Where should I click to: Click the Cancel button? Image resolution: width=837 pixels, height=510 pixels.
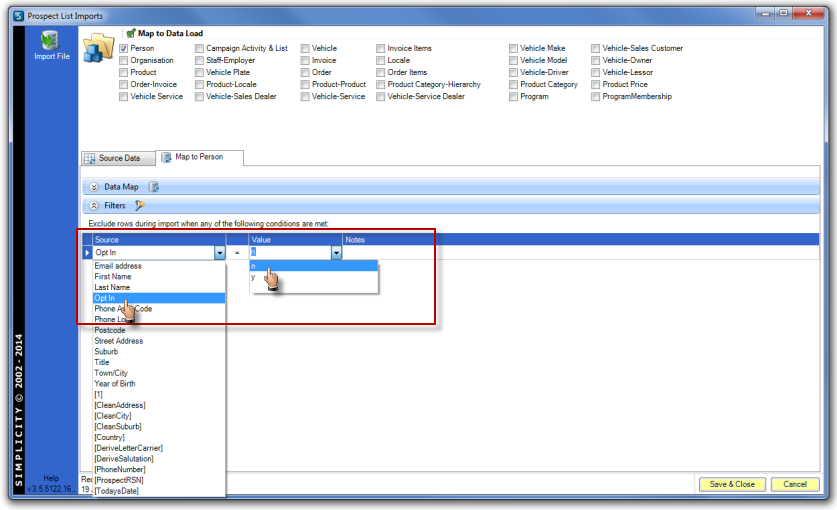click(795, 484)
